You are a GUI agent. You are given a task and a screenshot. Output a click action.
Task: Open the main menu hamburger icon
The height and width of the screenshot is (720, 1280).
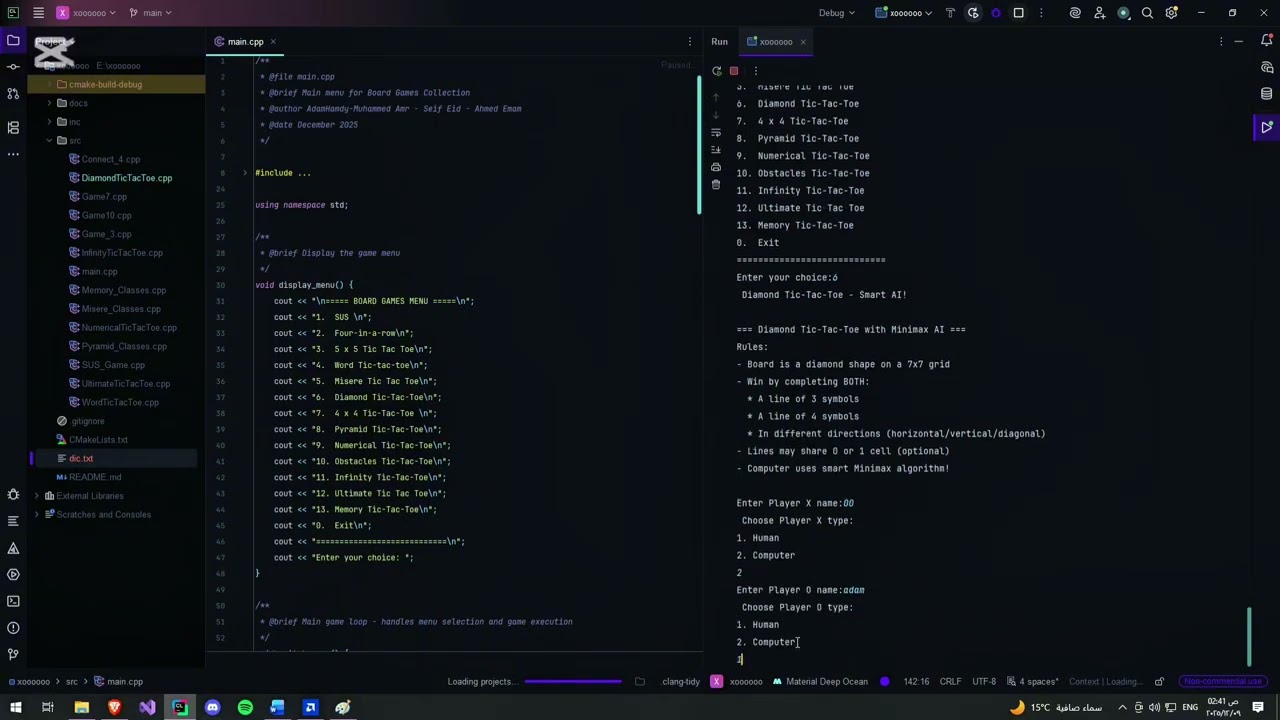[x=38, y=13]
